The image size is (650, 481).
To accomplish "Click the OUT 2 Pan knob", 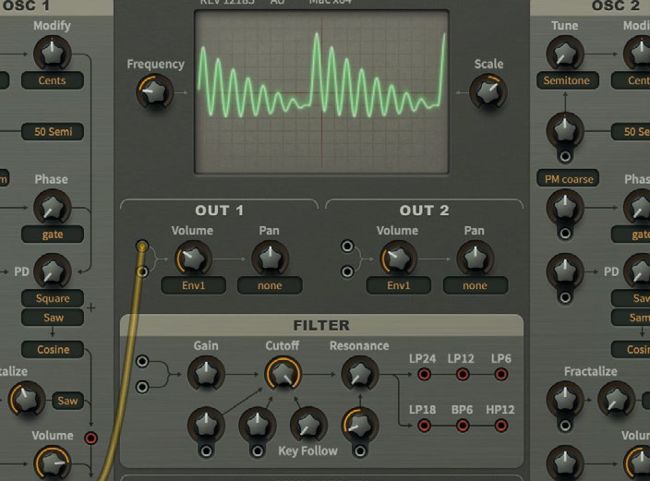I will click(x=475, y=259).
